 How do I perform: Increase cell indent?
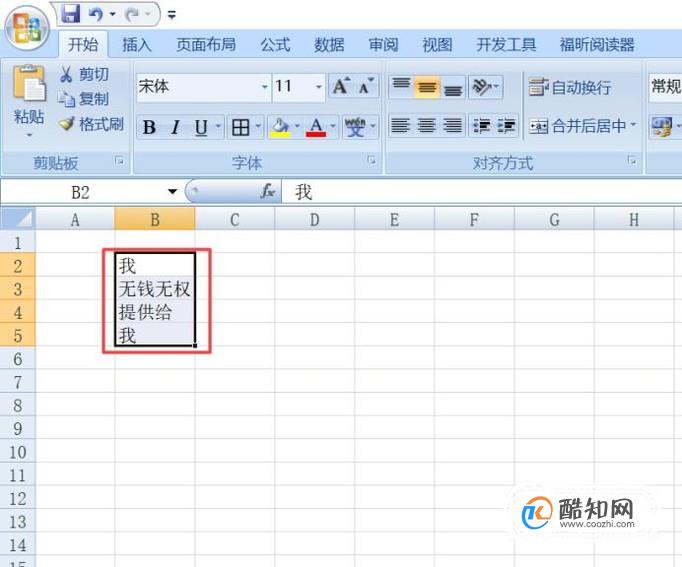[x=506, y=126]
